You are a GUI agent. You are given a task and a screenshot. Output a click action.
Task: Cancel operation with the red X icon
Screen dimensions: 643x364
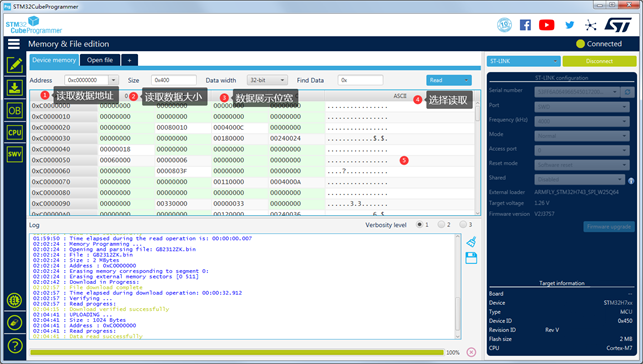472,352
